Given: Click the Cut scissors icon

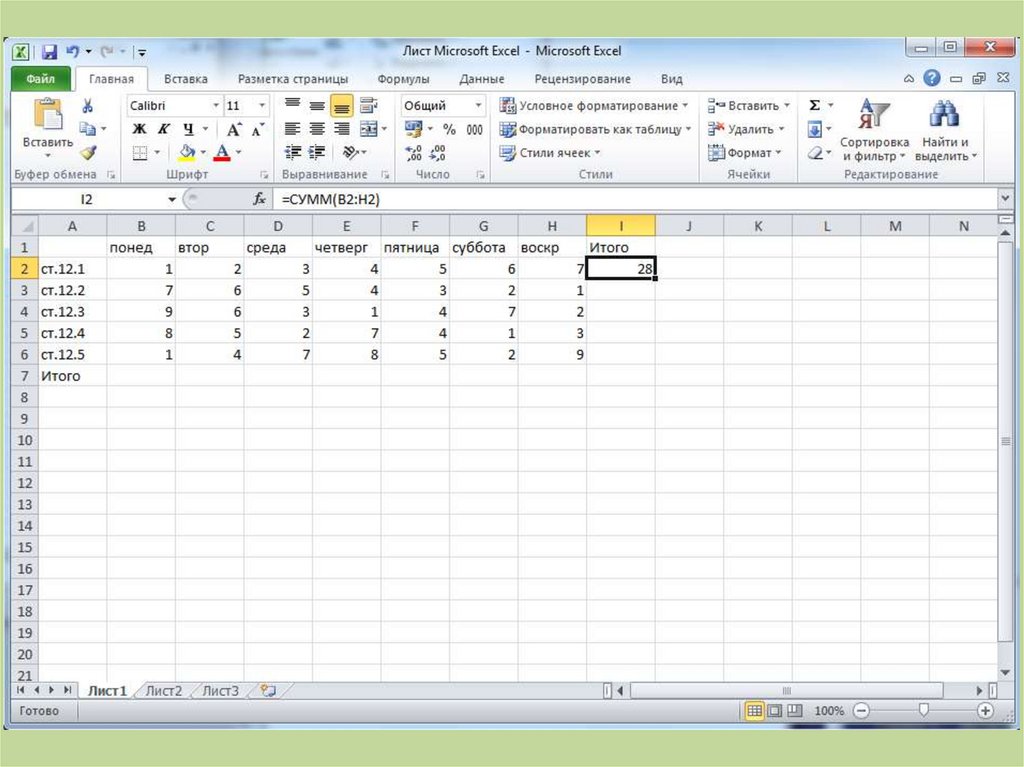Looking at the screenshot, I should click(88, 106).
